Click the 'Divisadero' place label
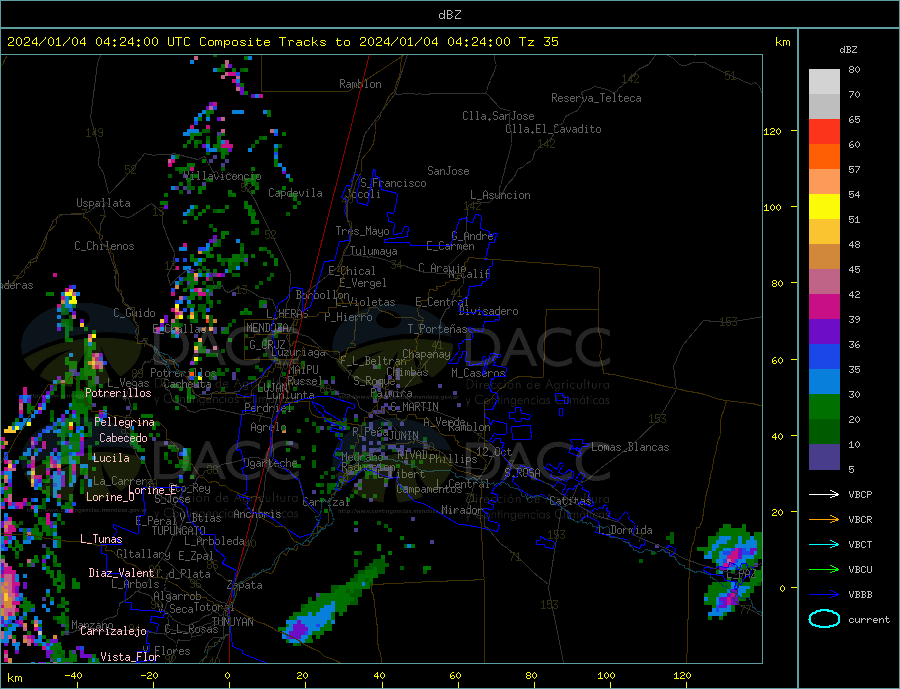Viewport: 900px width, 689px height. (x=488, y=311)
